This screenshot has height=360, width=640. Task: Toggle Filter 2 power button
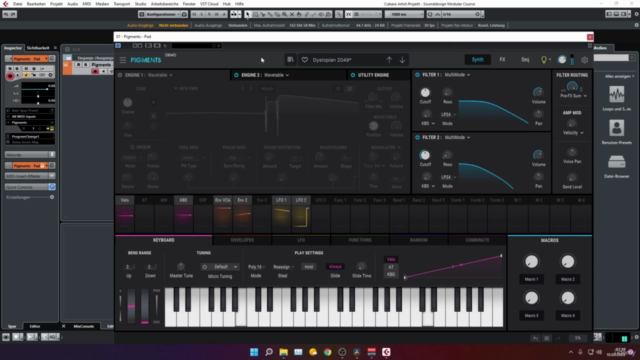(x=417, y=137)
